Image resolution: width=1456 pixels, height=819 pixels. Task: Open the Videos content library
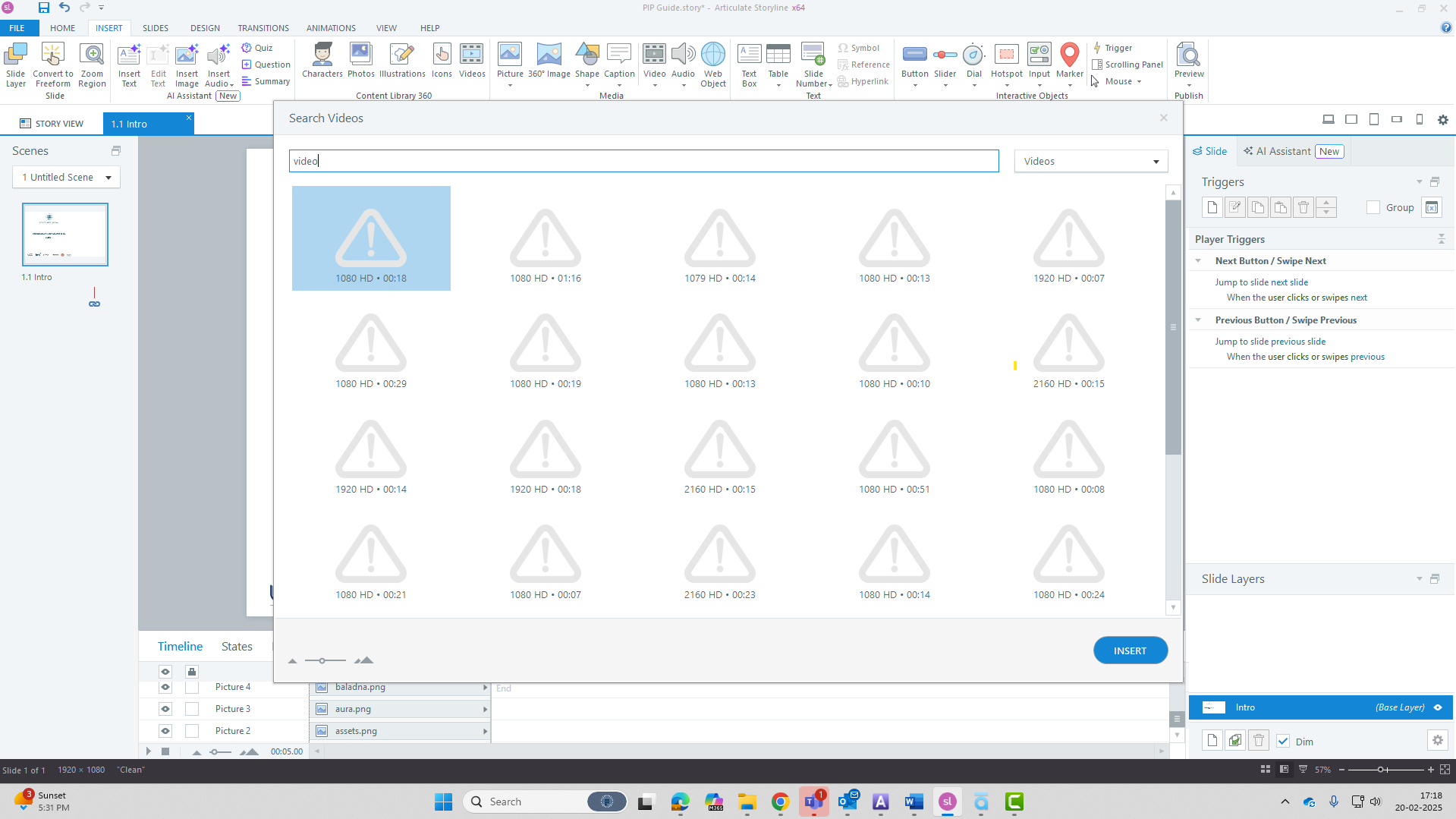pos(472,61)
